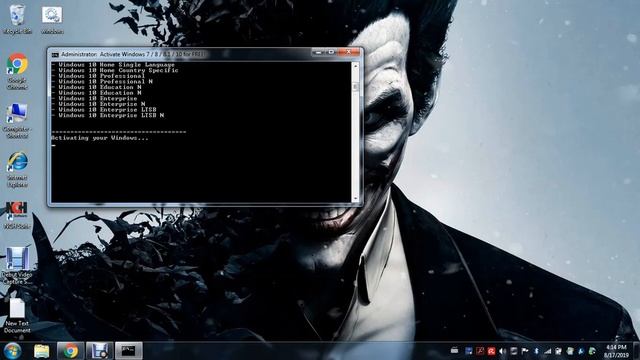The width and height of the screenshot is (640, 360).
Task: Open the Computer shortcut on the desktop
Action: (x=17, y=121)
